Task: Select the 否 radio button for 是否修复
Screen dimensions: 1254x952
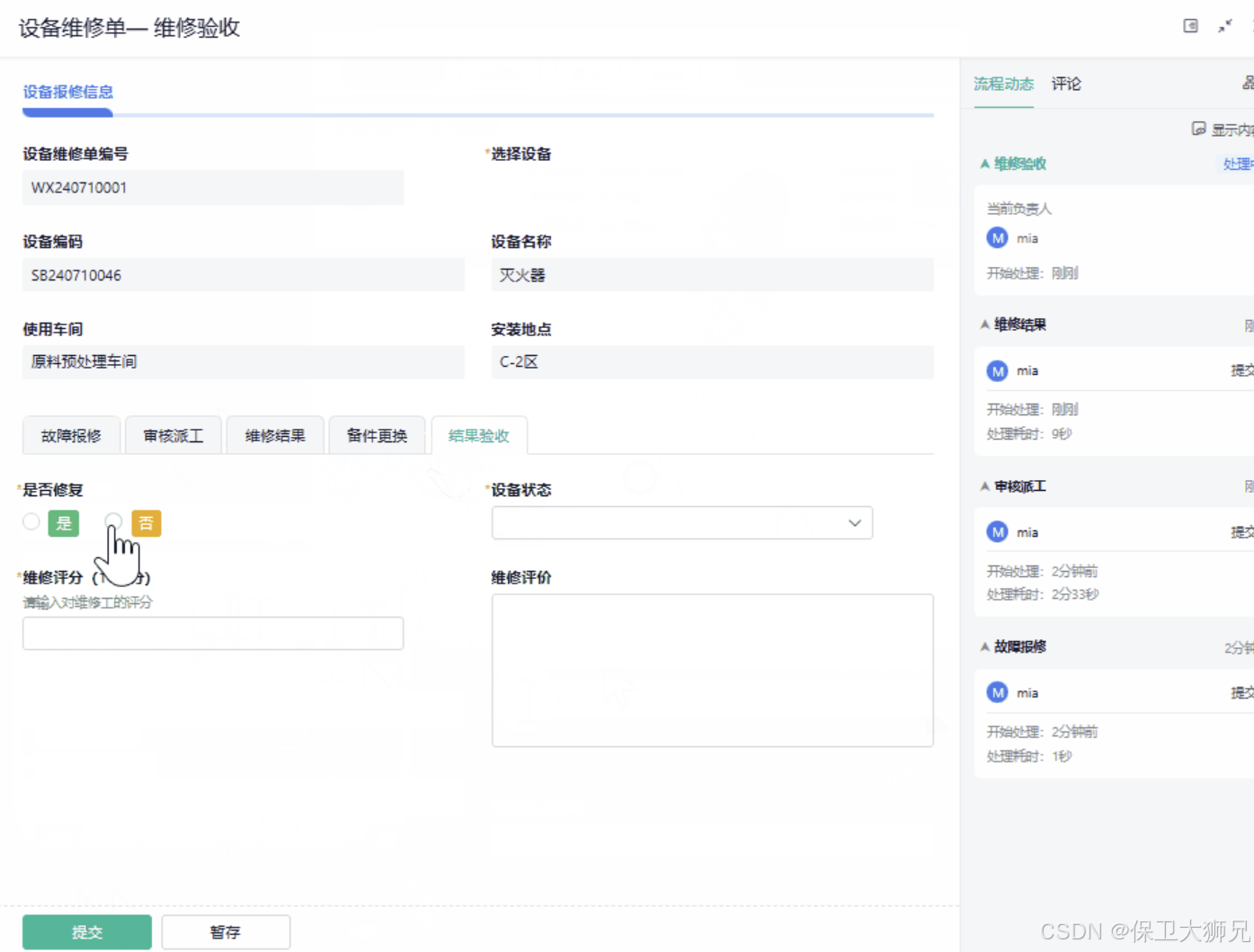Action: 113,521
